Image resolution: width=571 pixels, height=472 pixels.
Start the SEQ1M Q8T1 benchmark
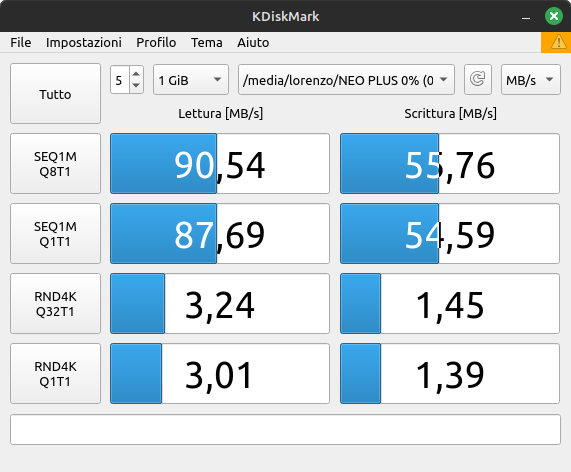pos(55,164)
